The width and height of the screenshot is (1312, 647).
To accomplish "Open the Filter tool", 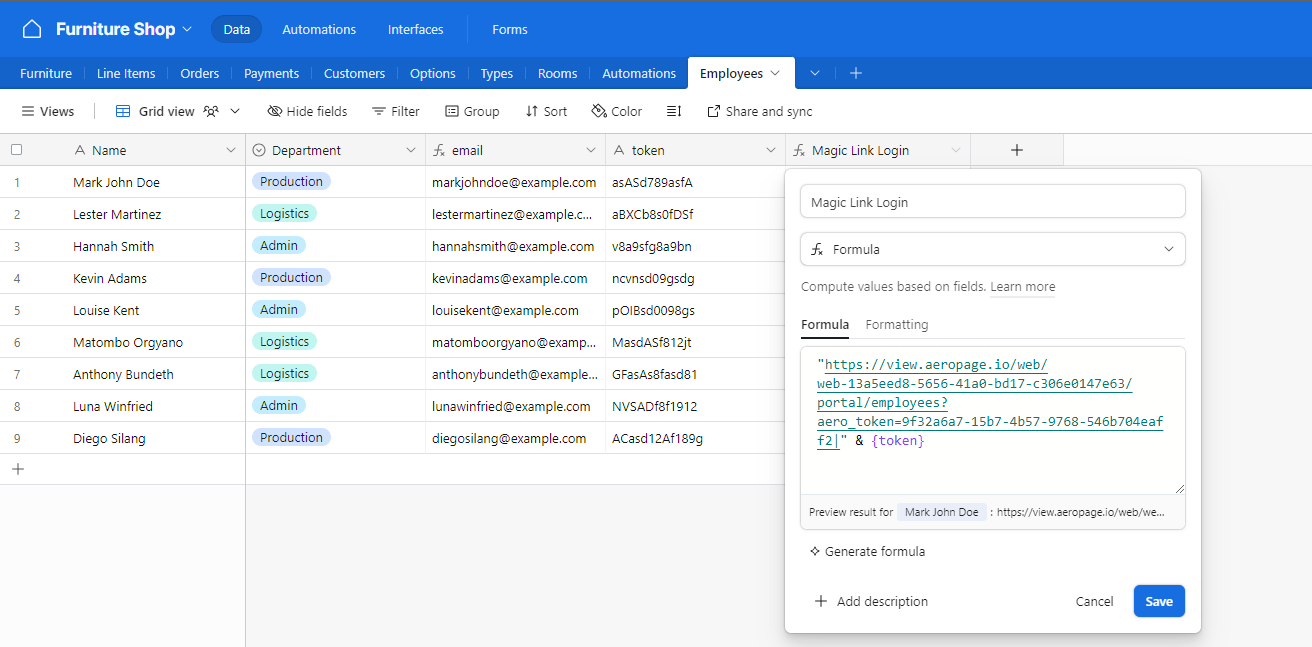I will (x=395, y=111).
